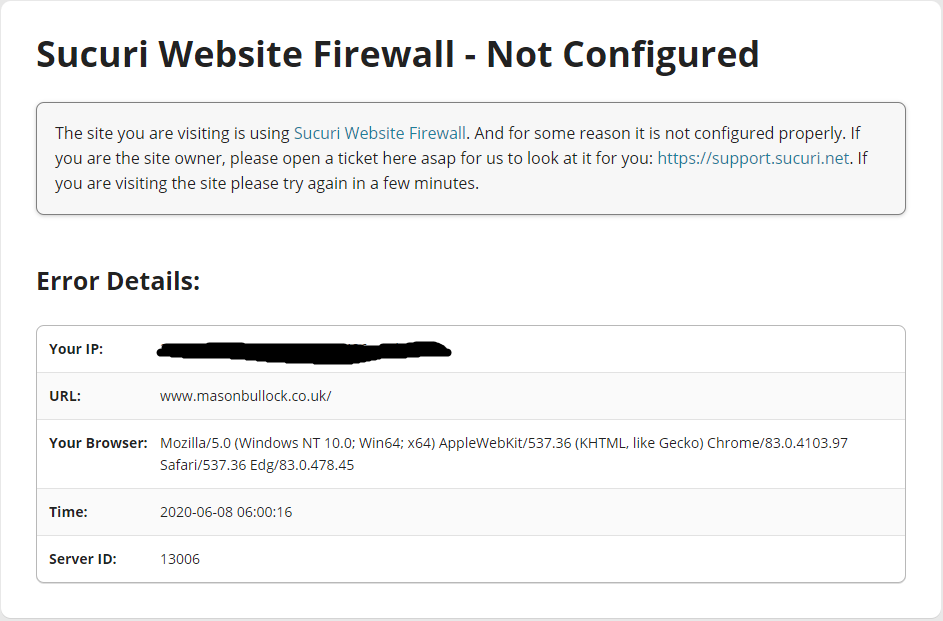Select the "Your IP:" row label
The height and width of the screenshot is (621, 943).
[x=76, y=349]
